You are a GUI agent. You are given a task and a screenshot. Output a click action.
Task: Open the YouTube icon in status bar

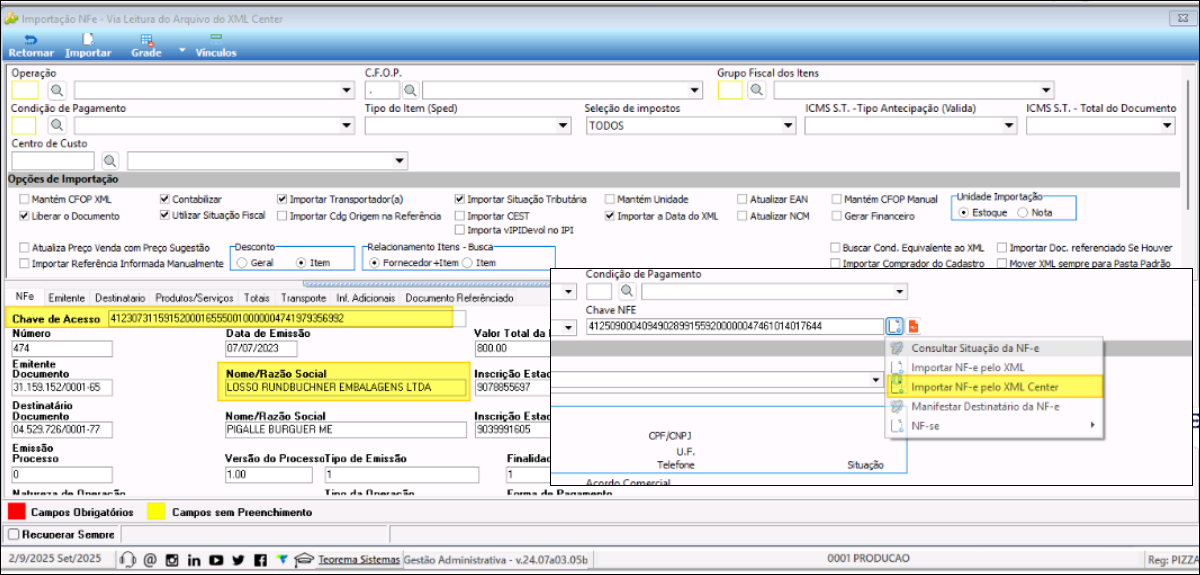coord(216,560)
